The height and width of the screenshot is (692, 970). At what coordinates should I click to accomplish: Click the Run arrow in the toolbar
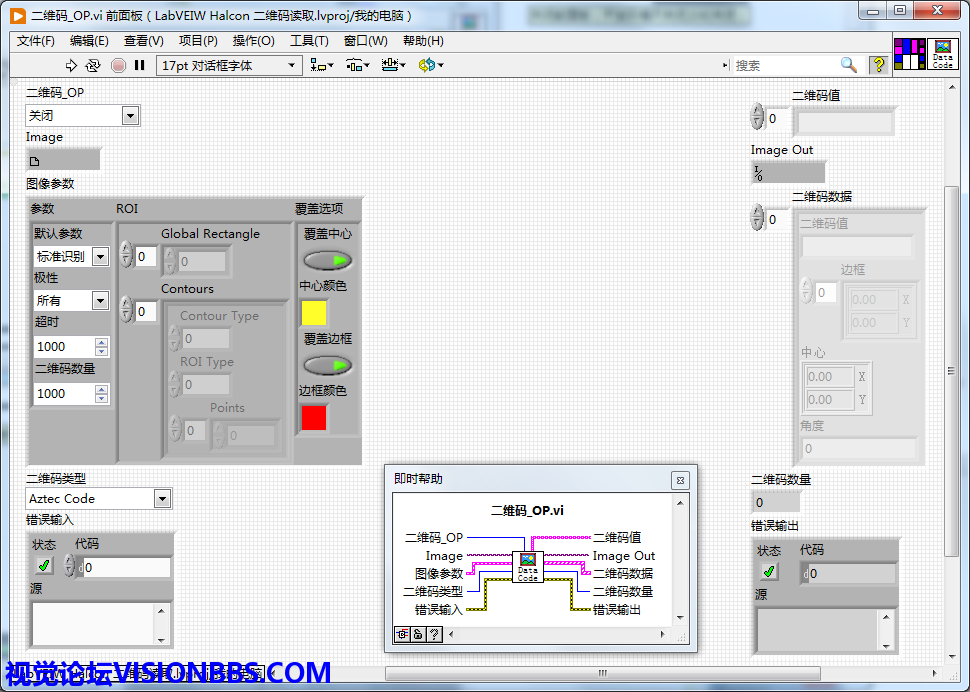(71, 65)
